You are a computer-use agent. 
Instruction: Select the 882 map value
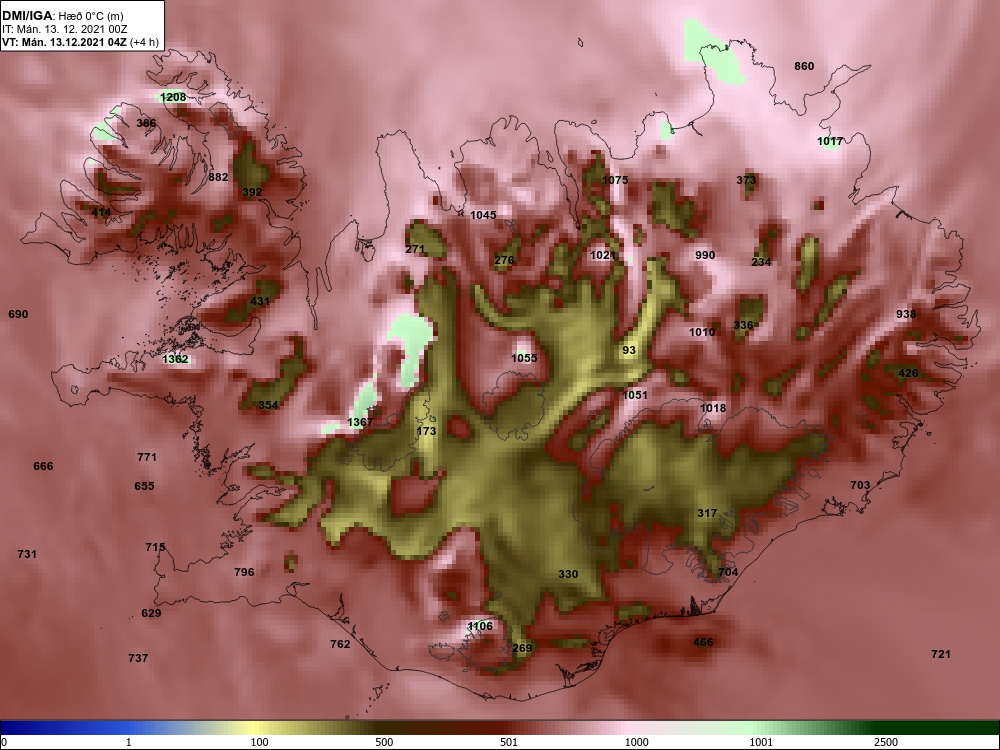[x=218, y=177]
